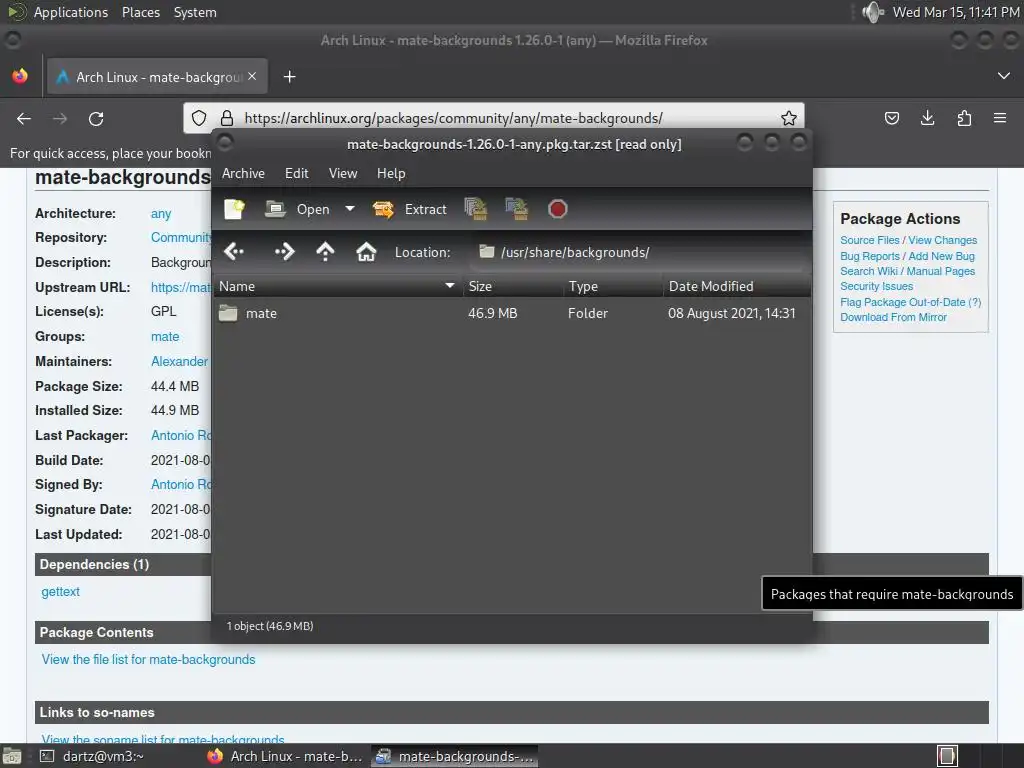Click the 46.9 MB size cell
1024x768 pixels.
point(492,313)
